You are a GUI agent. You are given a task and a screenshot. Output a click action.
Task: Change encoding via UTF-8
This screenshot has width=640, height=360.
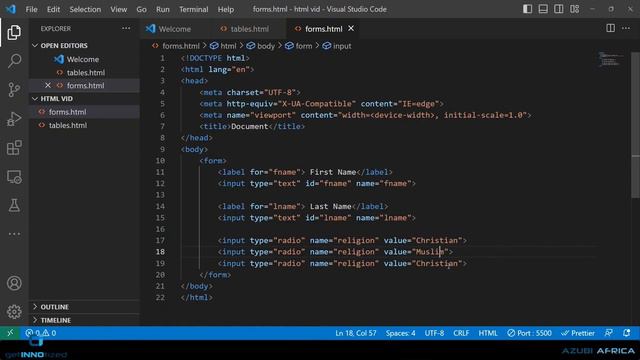434,333
